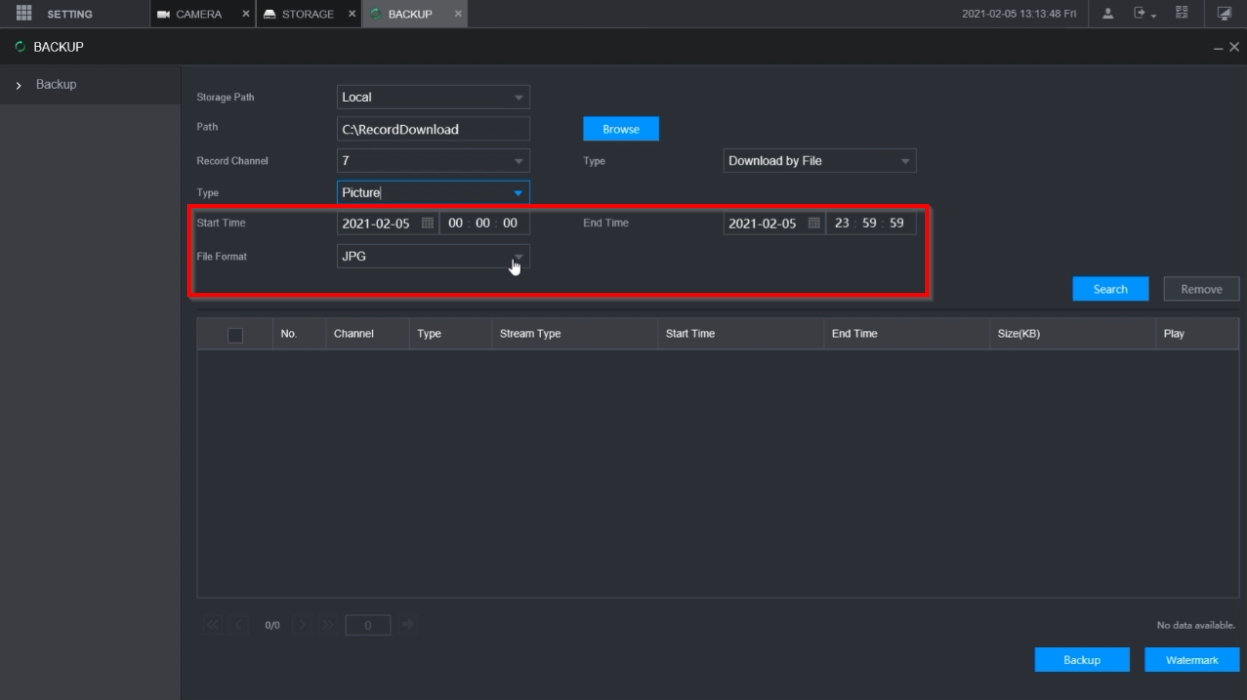Click the Path input field

tap(432, 129)
